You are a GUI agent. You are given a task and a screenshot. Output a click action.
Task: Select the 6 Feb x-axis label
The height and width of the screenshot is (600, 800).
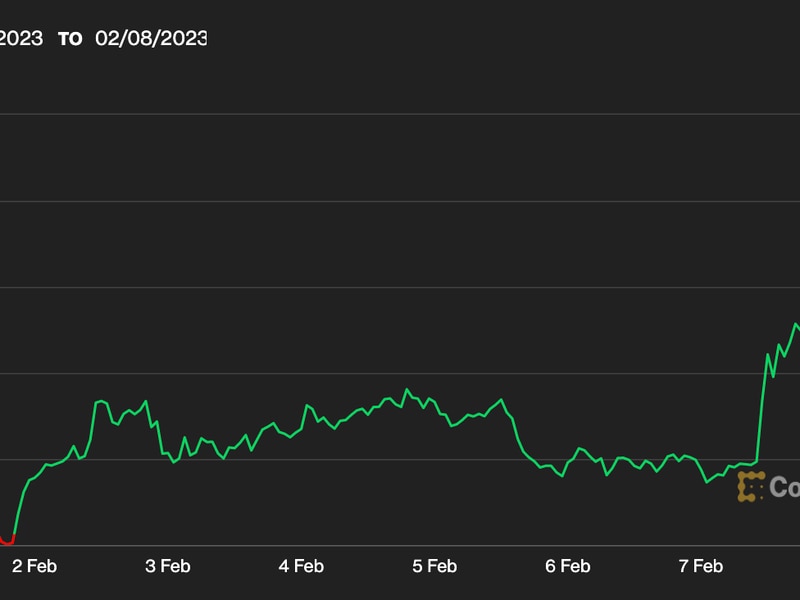pyautogui.click(x=567, y=566)
